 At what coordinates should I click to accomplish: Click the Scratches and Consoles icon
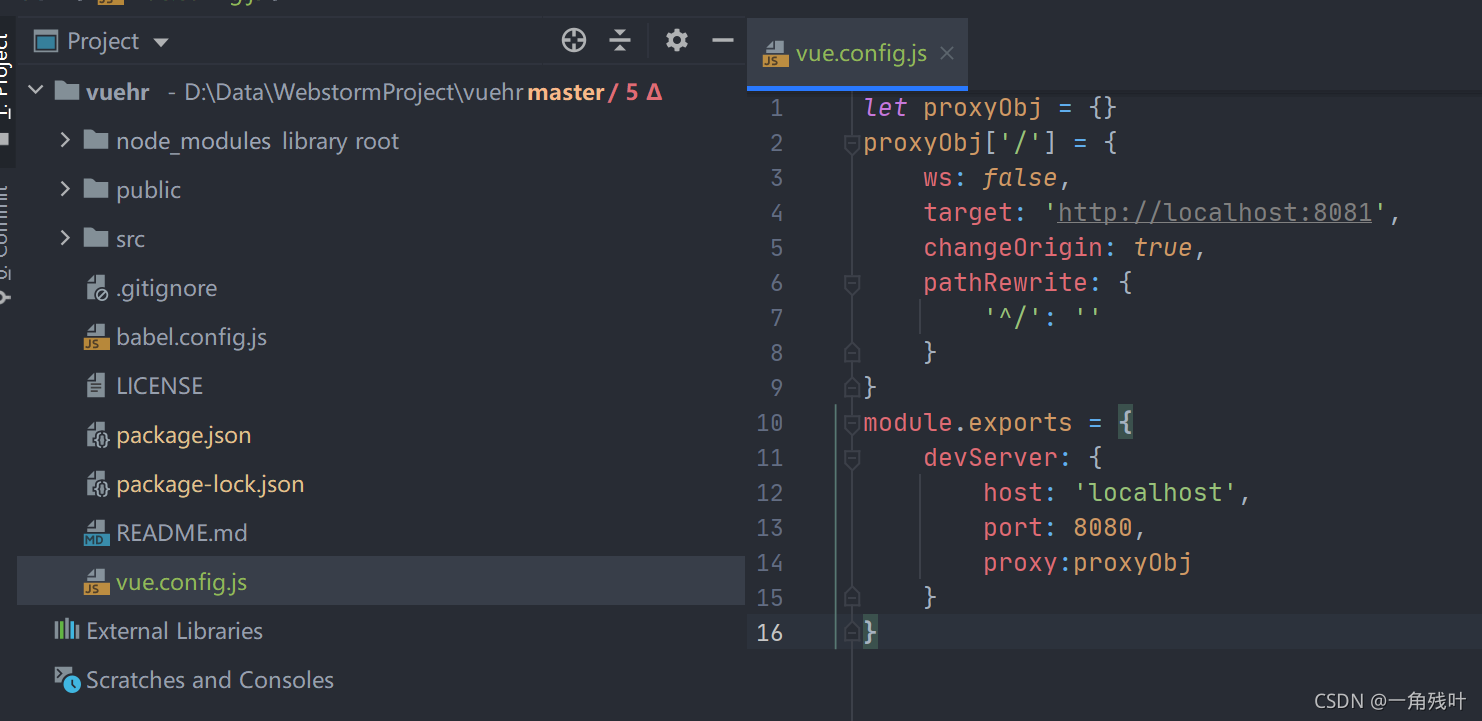pyautogui.click(x=67, y=680)
